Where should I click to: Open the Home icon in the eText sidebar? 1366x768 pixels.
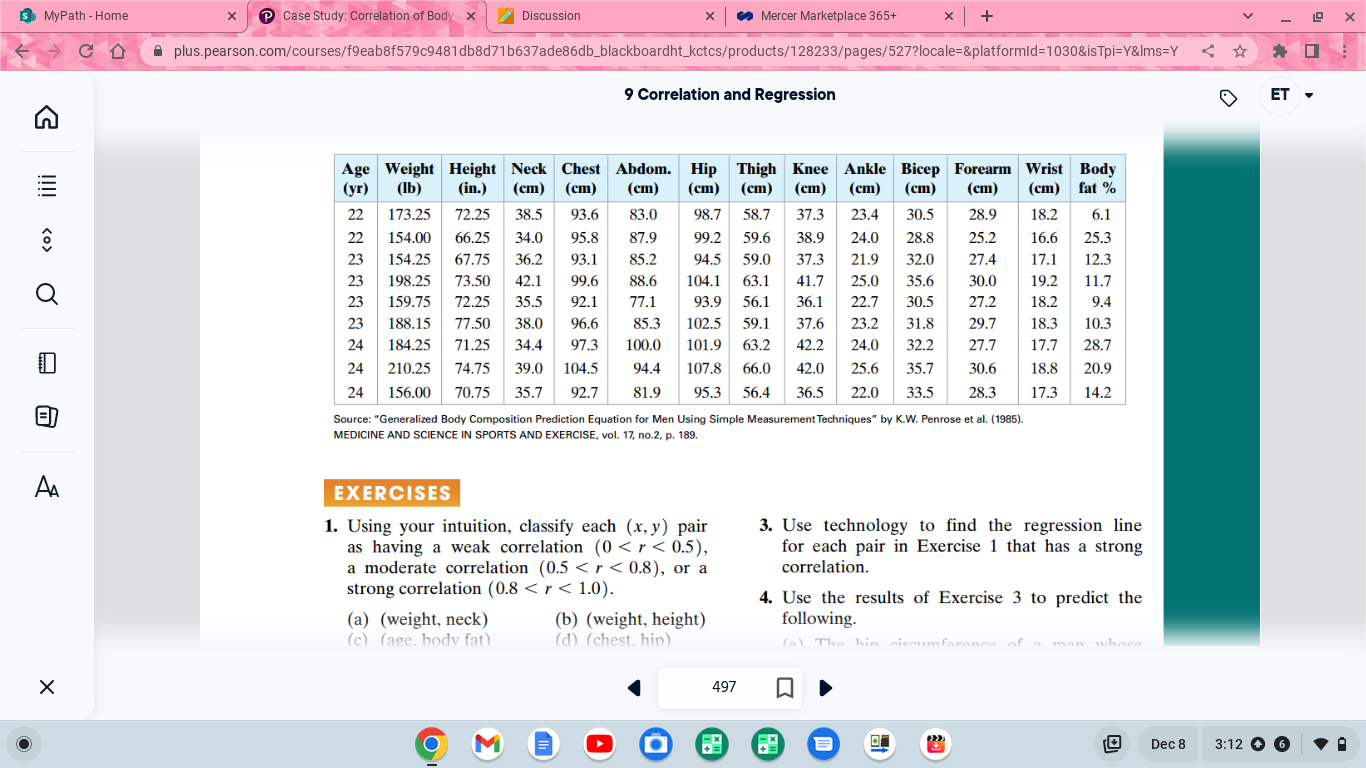[x=45, y=117]
